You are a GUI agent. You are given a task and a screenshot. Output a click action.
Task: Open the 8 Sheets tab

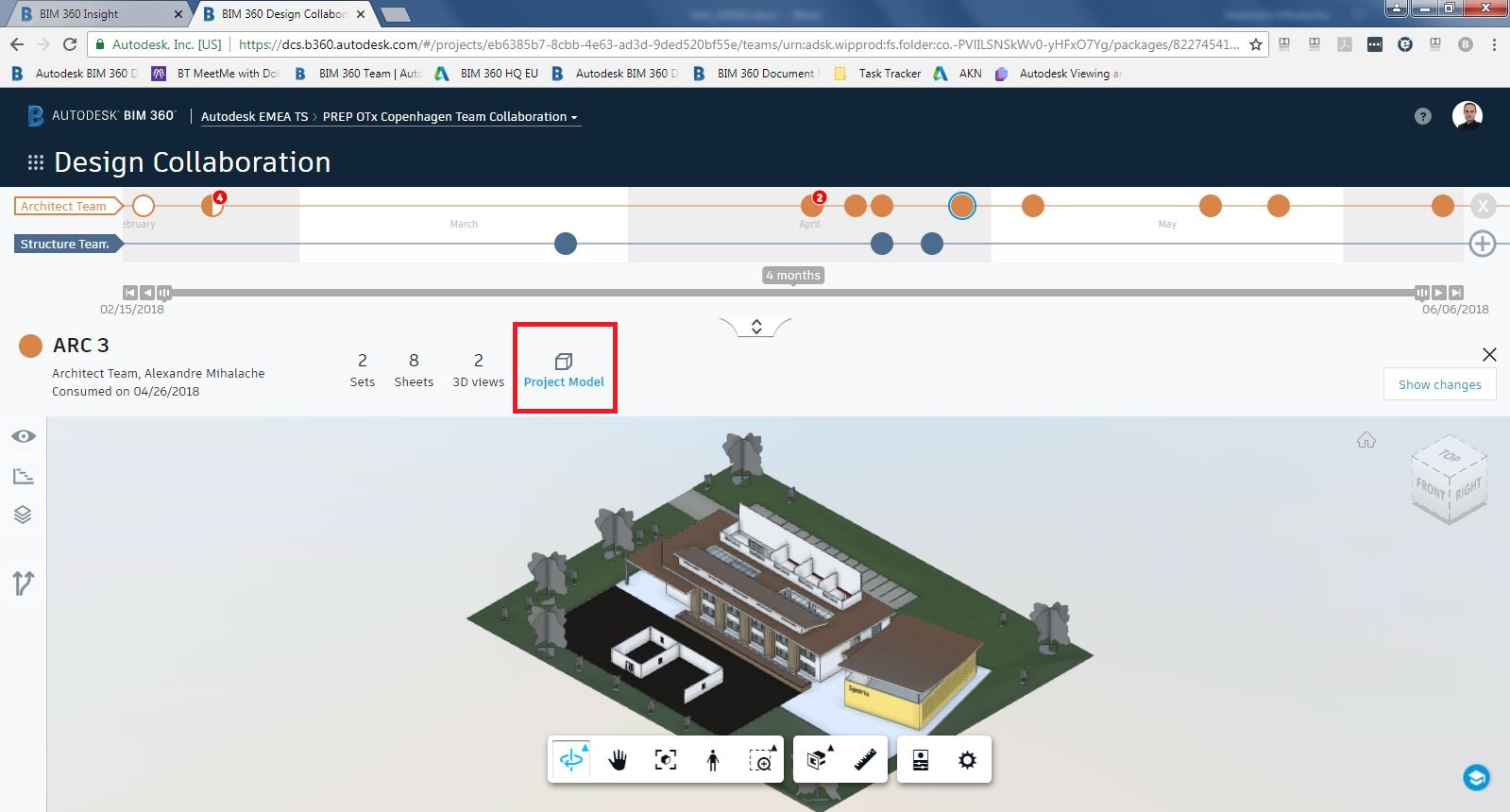click(414, 370)
